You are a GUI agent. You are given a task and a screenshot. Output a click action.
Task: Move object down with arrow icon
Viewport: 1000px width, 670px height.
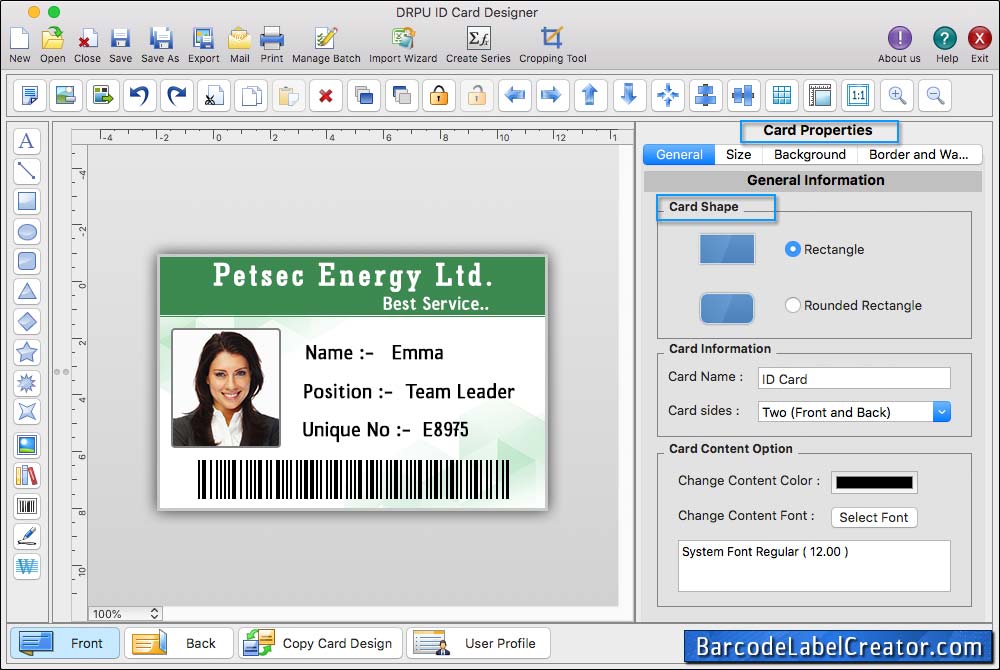pyautogui.click(x=629, y=96)
